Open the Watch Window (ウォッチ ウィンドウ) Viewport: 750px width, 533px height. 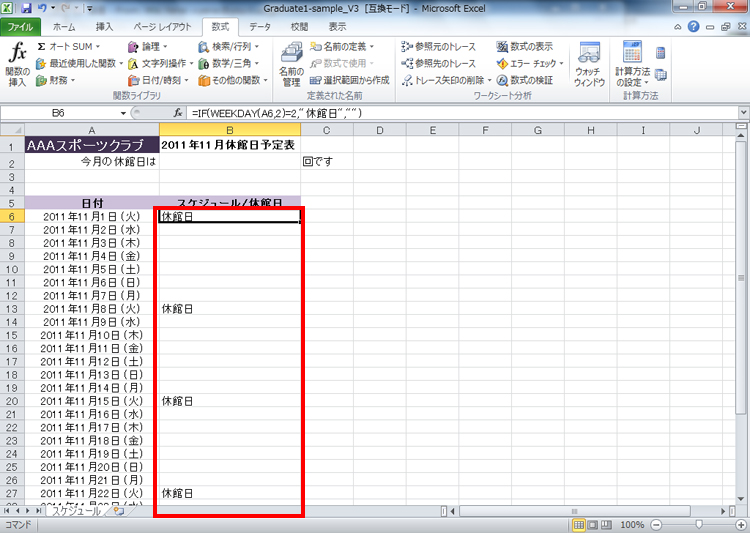pos(589,64)
